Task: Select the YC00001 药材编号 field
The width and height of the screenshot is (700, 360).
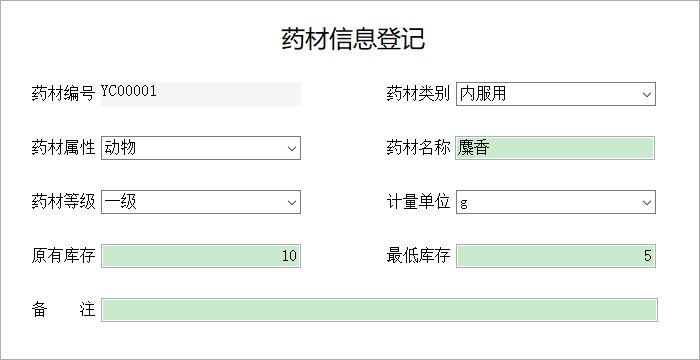Action: pos(201,94)
